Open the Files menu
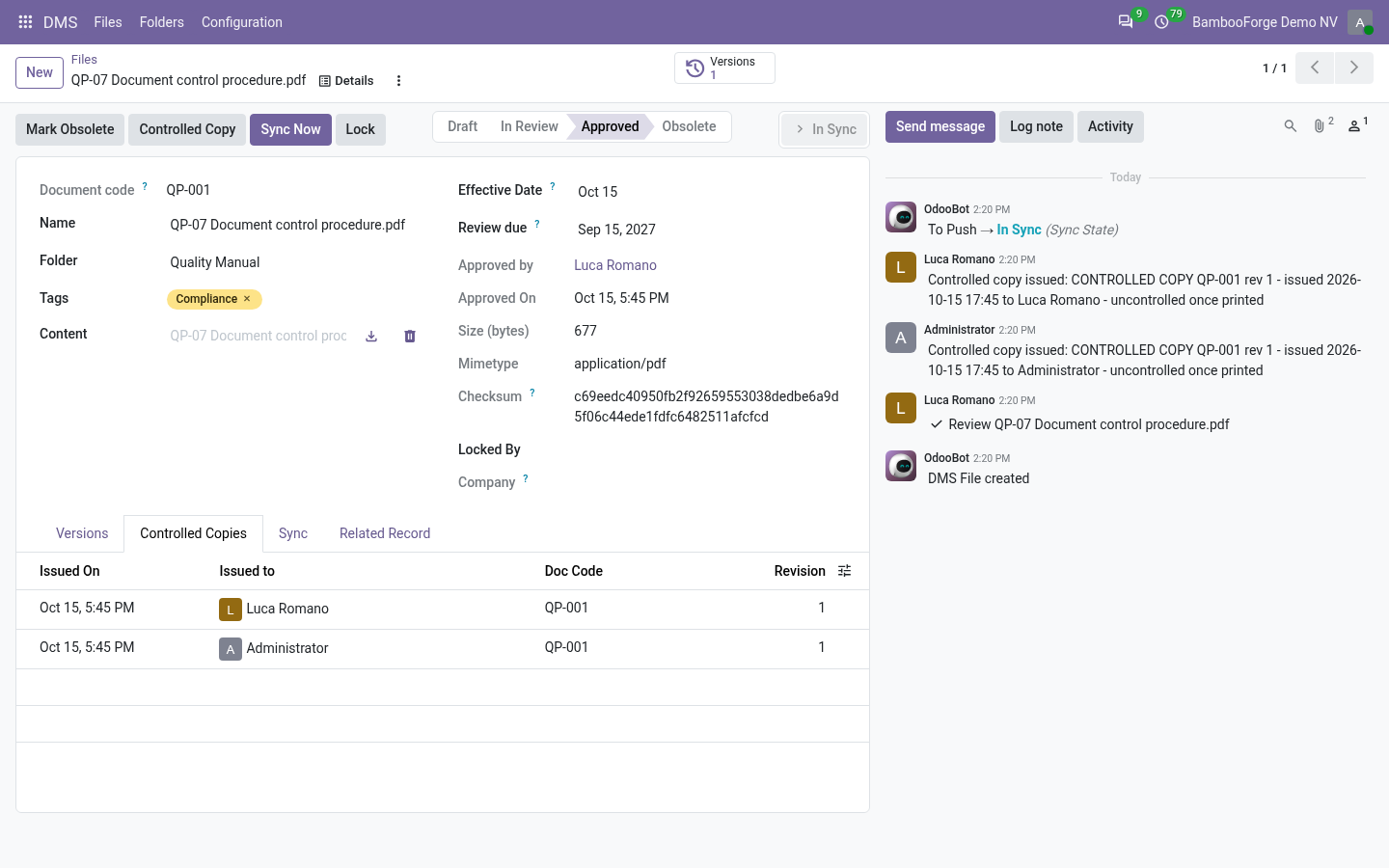The height and width of the screenshot is (868, 1389). click(108, 22)
